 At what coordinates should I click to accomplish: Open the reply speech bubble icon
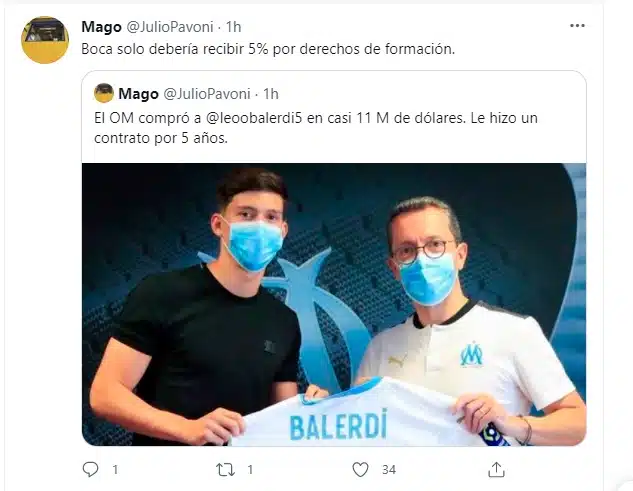(x=90, y=469)
